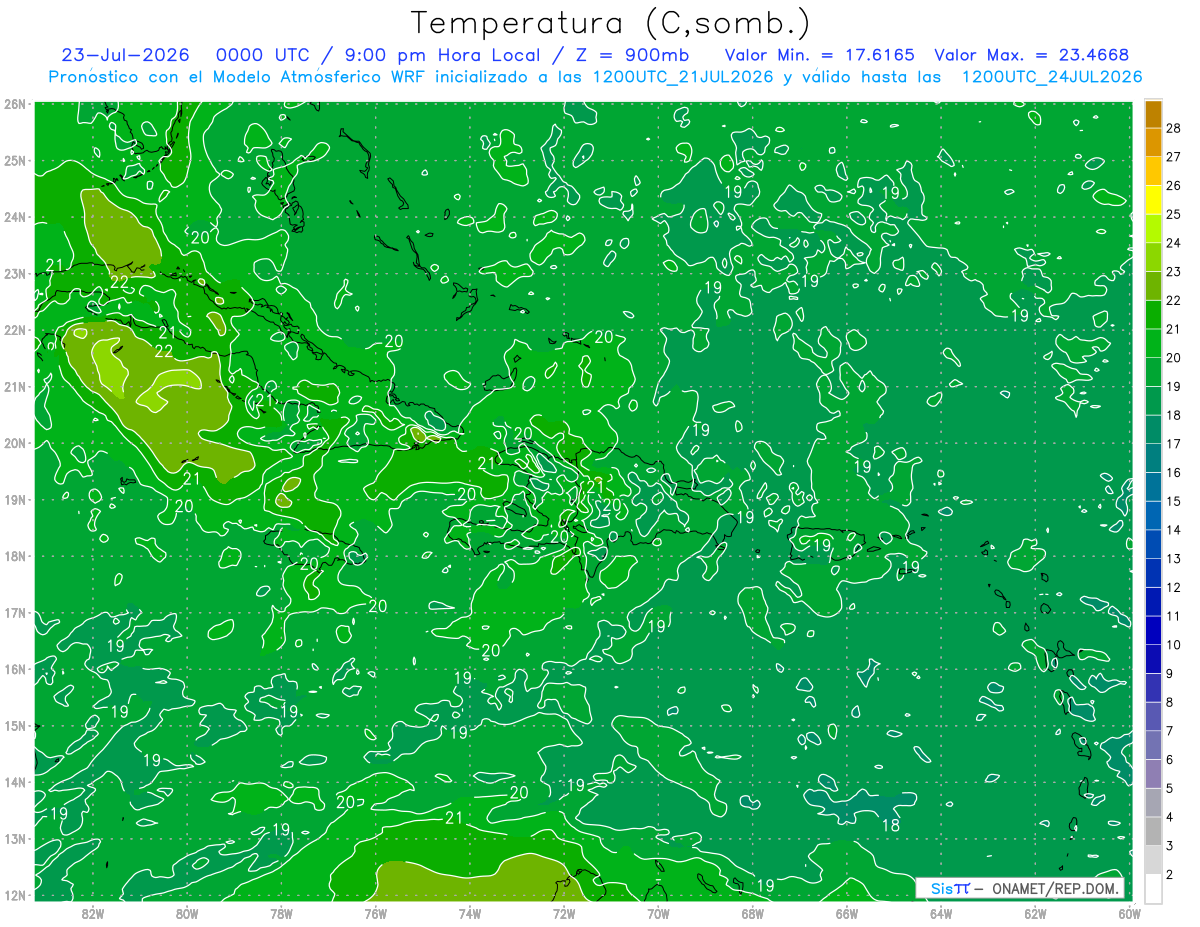Click legend value "13"
Image resolution: width=1200 pixels, height=927 pixels.
pyautogui.click(x=1173, y=558)
